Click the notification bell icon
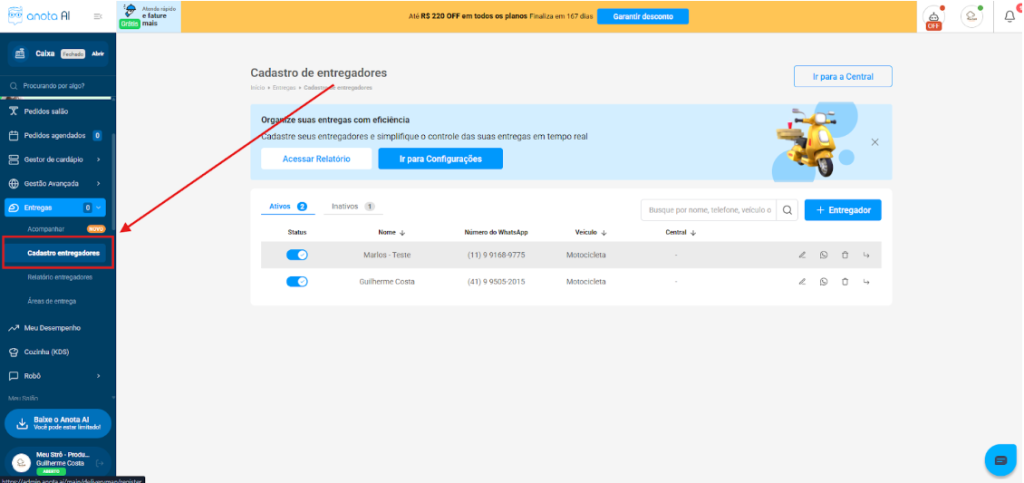This screenshot has width=1024, height=483. 1009,16
